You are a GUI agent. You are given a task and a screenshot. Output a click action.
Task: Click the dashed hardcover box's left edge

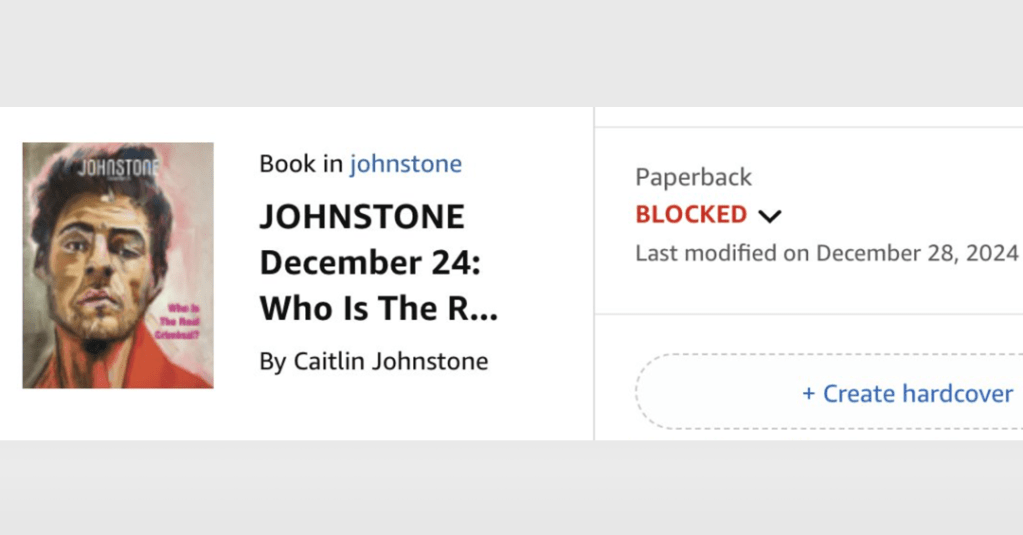(x=638, y=393)
